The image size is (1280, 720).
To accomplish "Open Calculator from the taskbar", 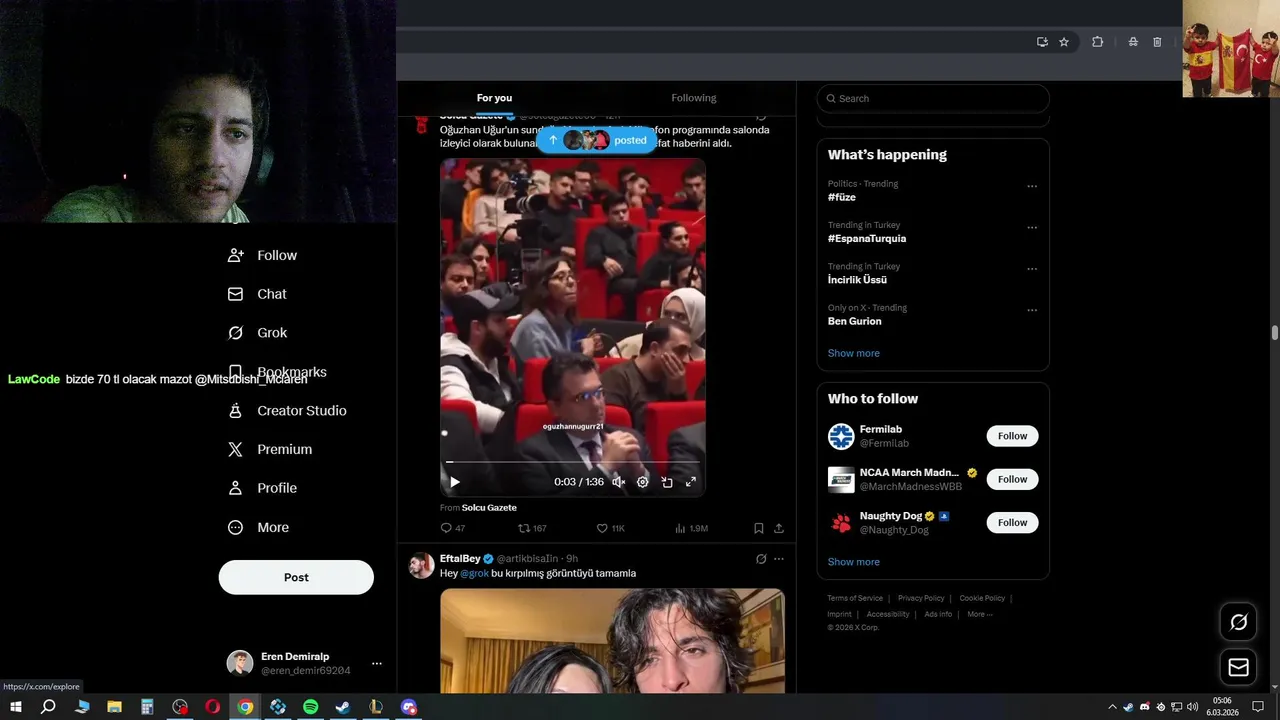I will (147, 707).
